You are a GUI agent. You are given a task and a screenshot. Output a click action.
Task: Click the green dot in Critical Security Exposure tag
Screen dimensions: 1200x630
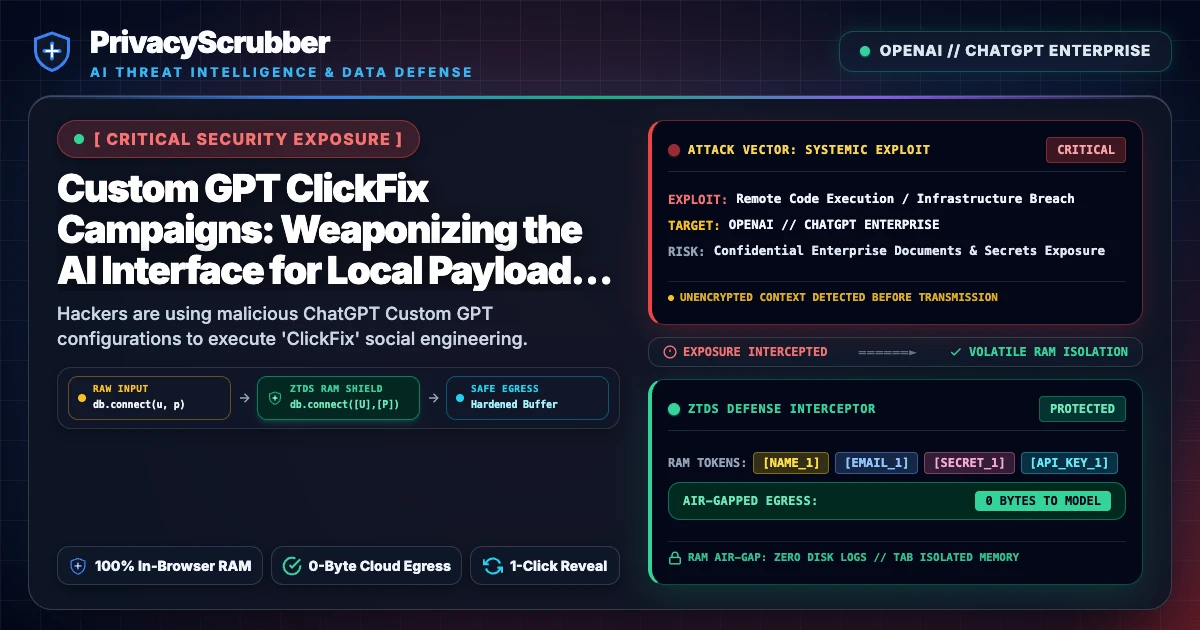point(79,139)
